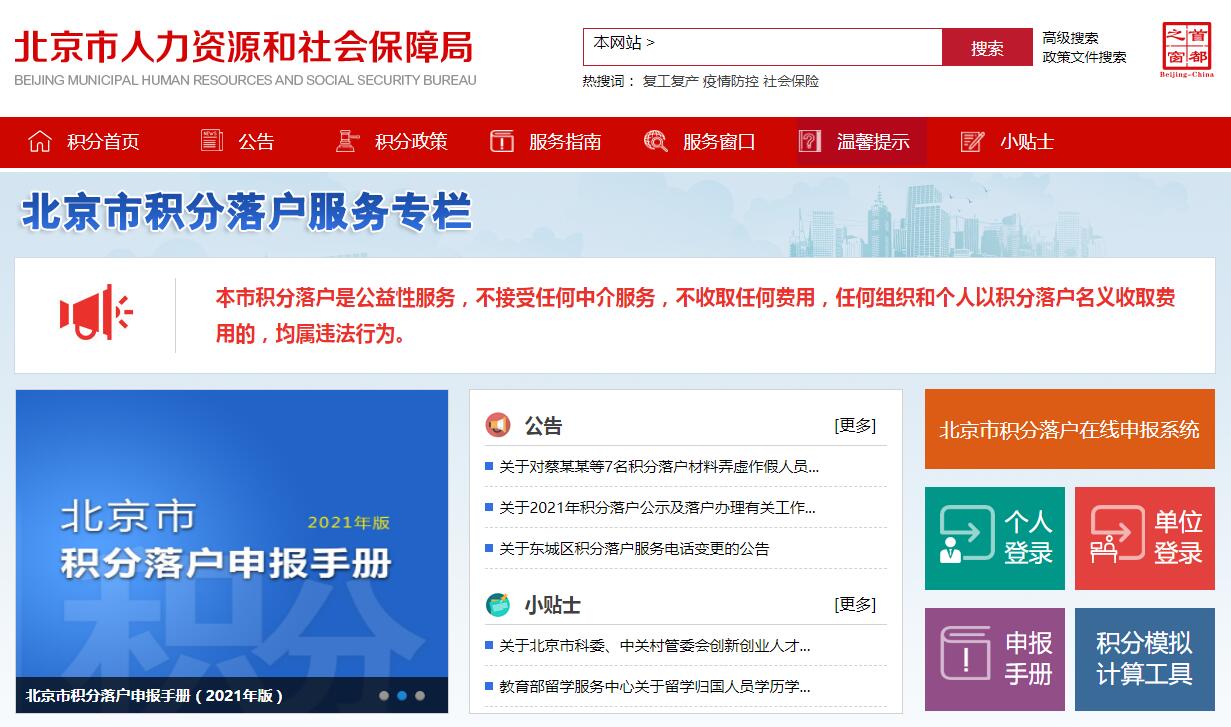Click the question icon beside 温馨提示

click(x=810, y=141)
